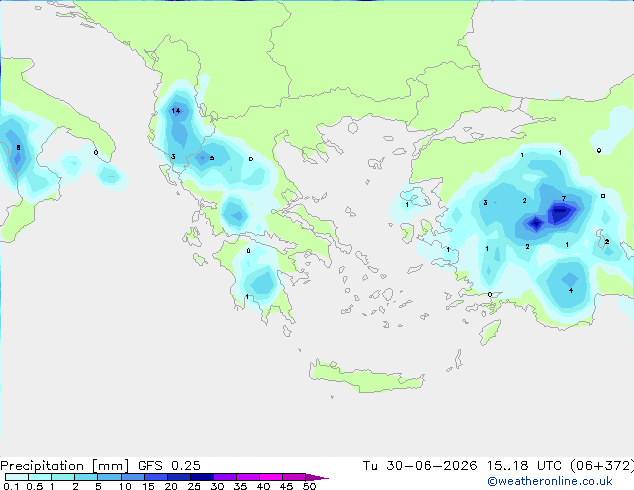Image resolution: width=634 pixels, height=490 pixels.
Task: Click the 40–45 mm magenta legend swatch
Action: (271, 477)
